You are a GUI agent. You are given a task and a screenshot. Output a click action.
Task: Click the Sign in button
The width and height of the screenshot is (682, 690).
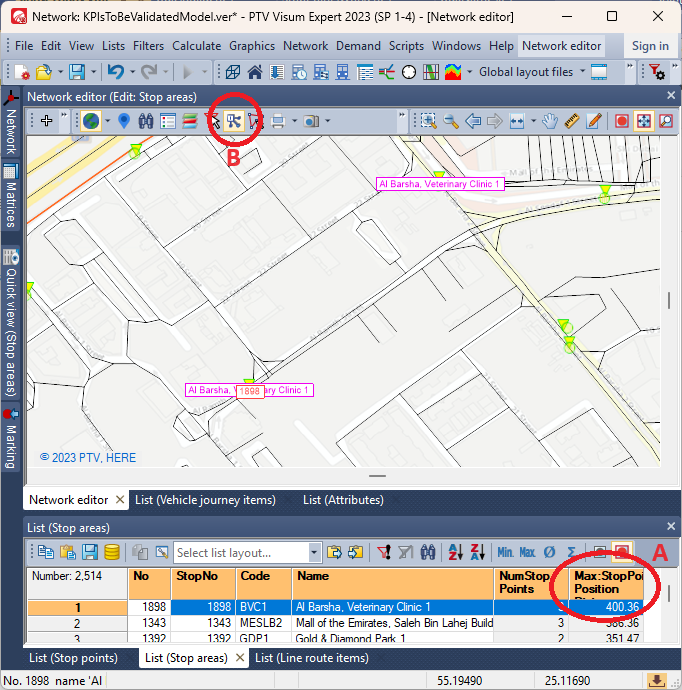click(650, 46)
